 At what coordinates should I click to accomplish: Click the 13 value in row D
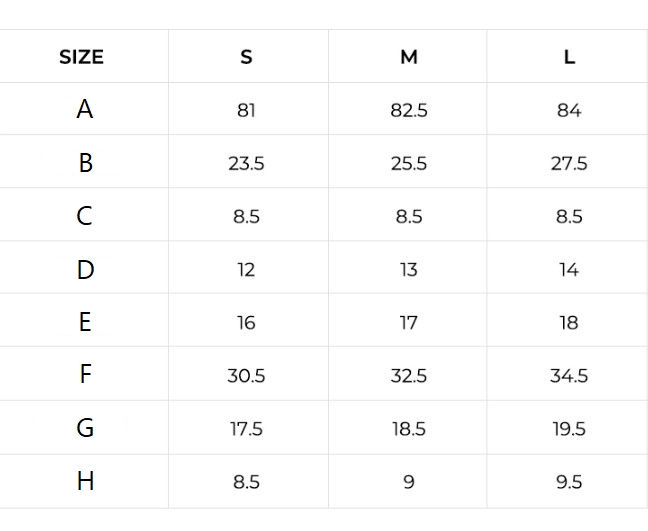pos(408,269)
